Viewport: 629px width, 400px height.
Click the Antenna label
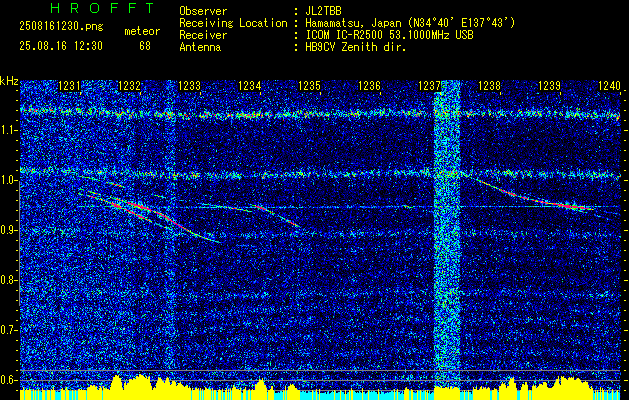pyautogui.click(x=200, y=47)
